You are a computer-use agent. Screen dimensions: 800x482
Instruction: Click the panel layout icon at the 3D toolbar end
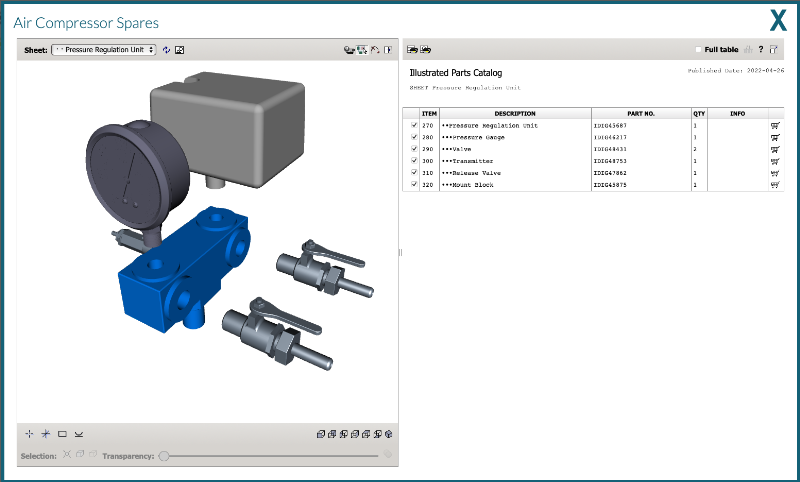click(x=388, y=50)
